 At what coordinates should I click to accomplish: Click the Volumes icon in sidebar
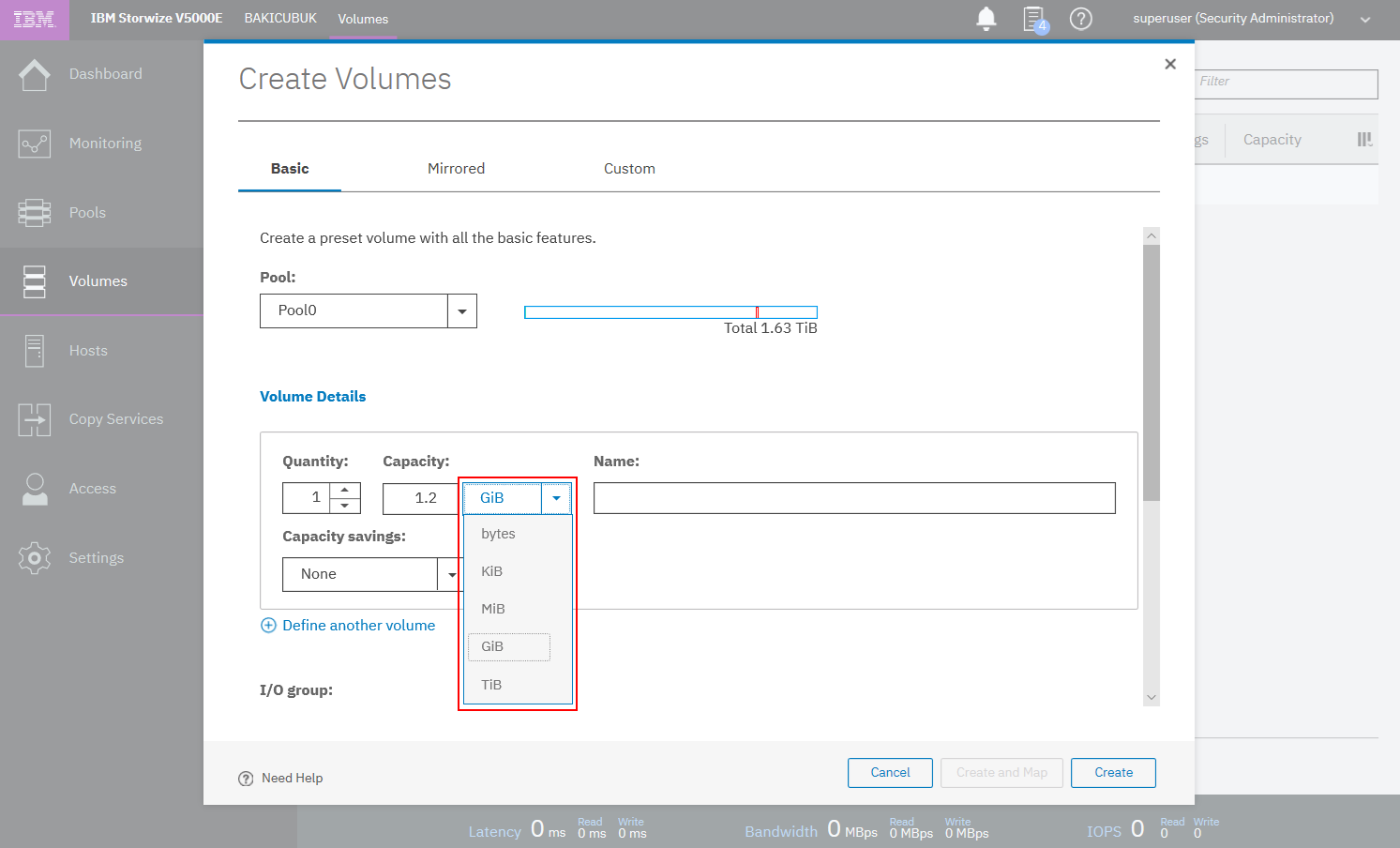(35, 281)
